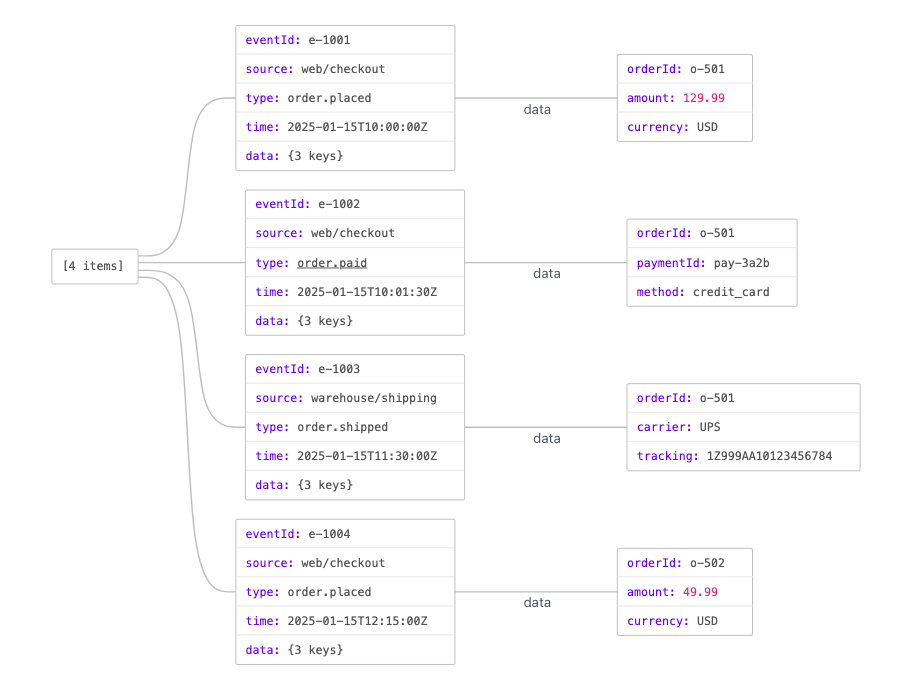Click the time 2025-01-15T11:30:00Z row

point(355,456)
